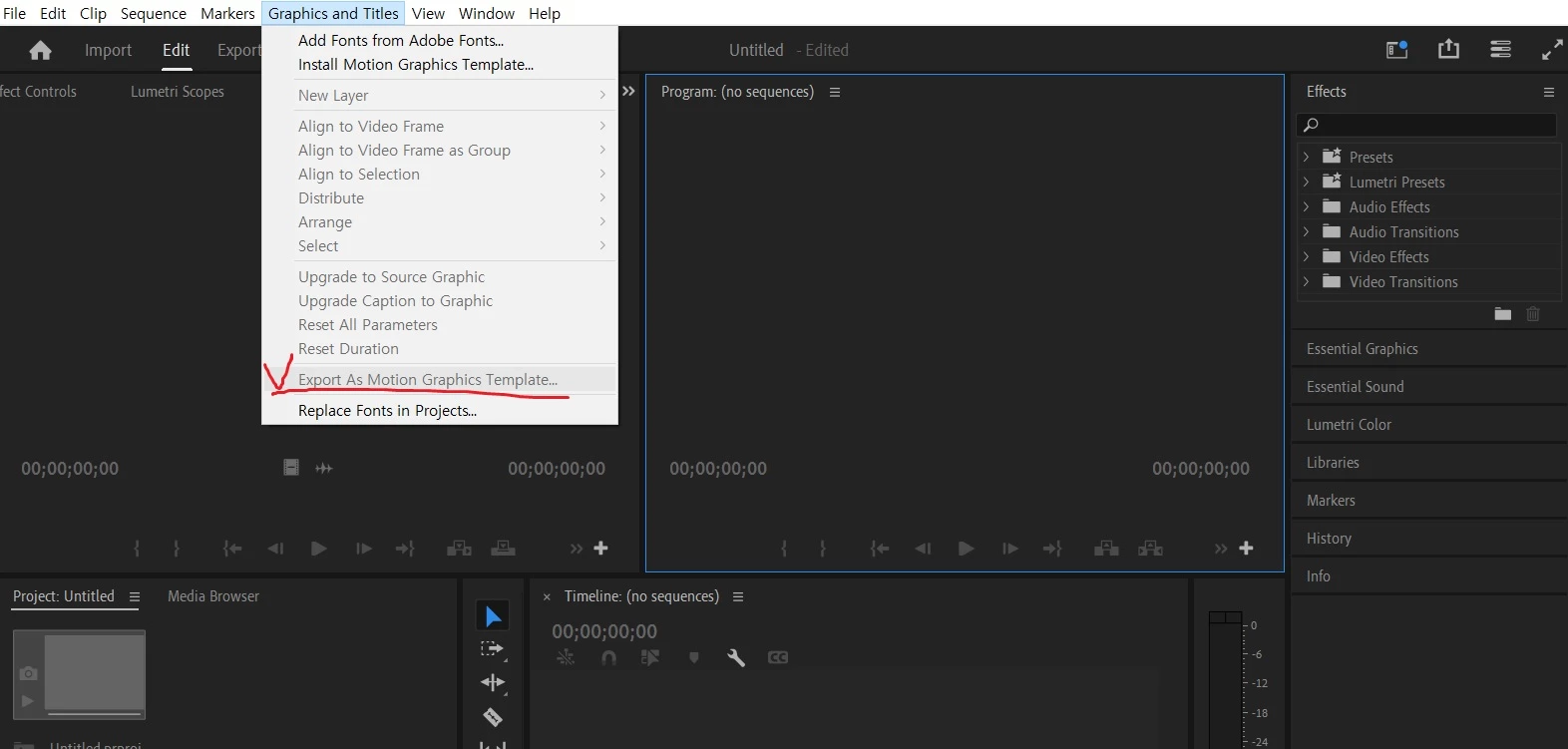Expand the Audio Effects folder
Viewport: 1568px width, 749px height.
coord(1306,206)
